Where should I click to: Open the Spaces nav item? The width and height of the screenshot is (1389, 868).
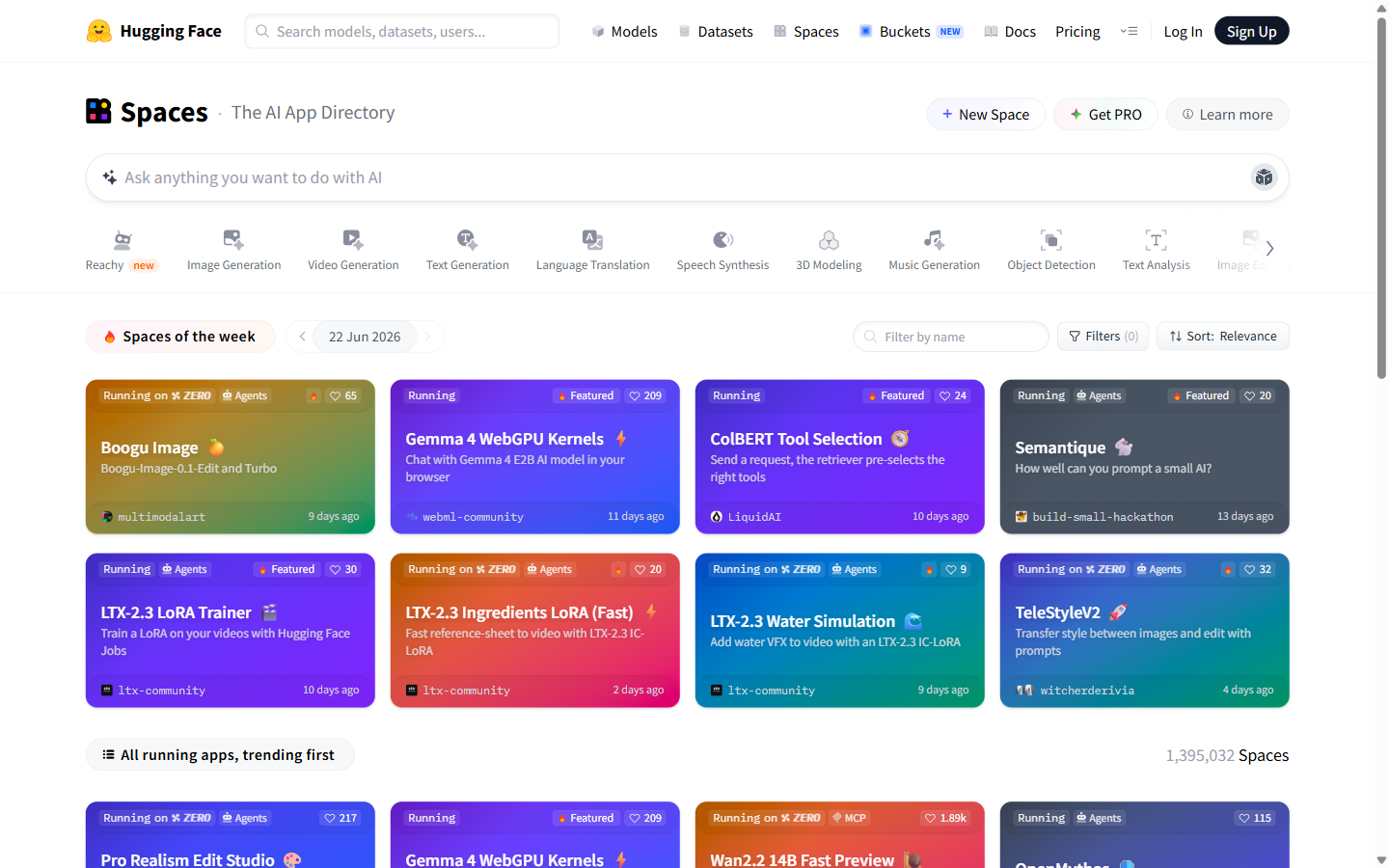coord(806,31)
